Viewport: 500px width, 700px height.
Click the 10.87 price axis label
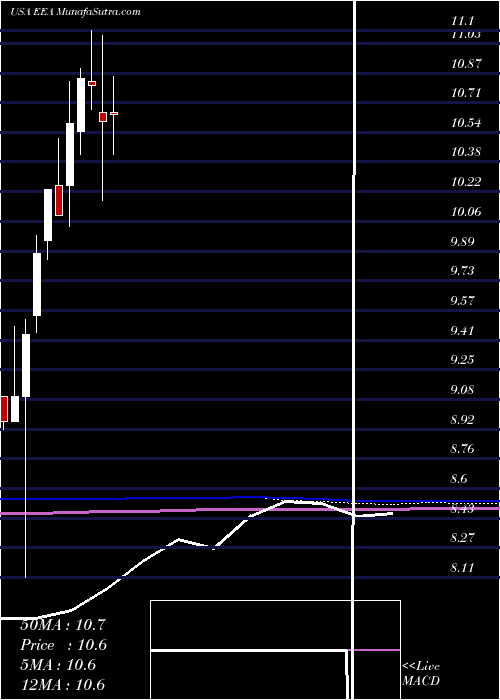466,63
